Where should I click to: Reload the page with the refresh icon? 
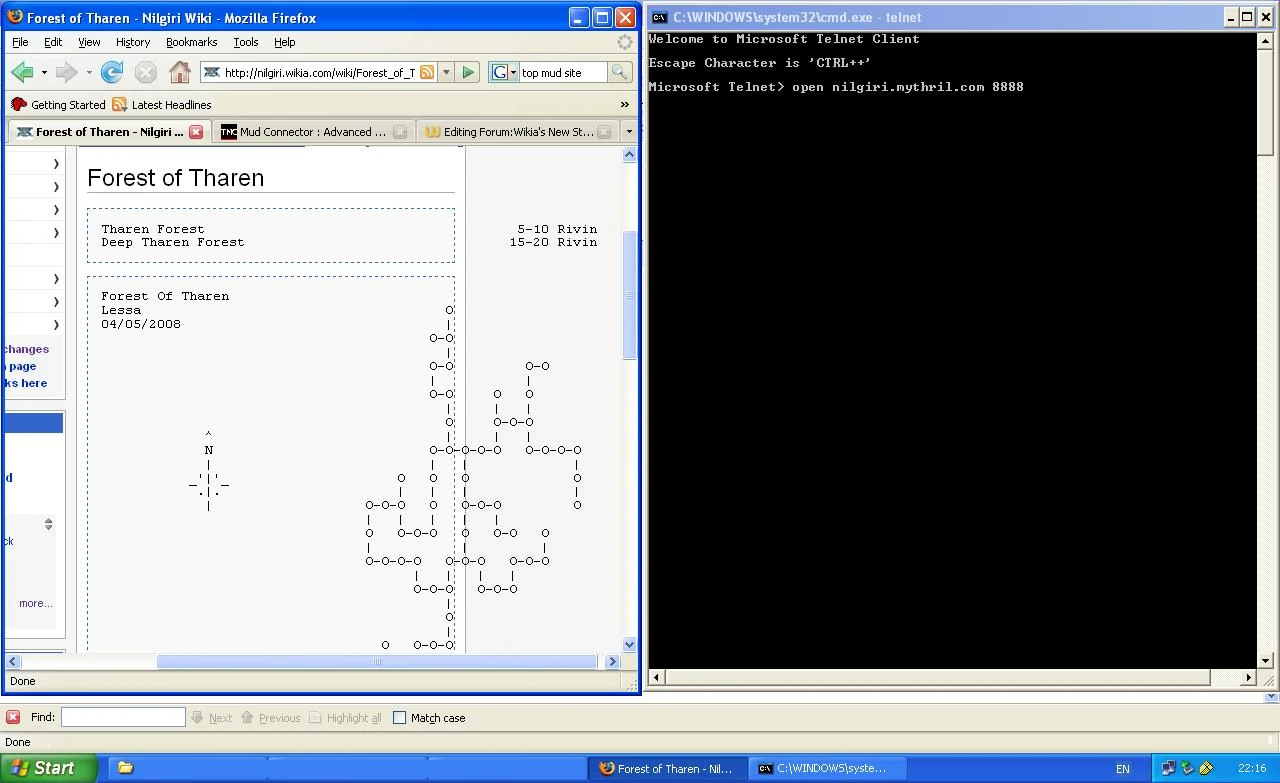click(x=112, y=72)
